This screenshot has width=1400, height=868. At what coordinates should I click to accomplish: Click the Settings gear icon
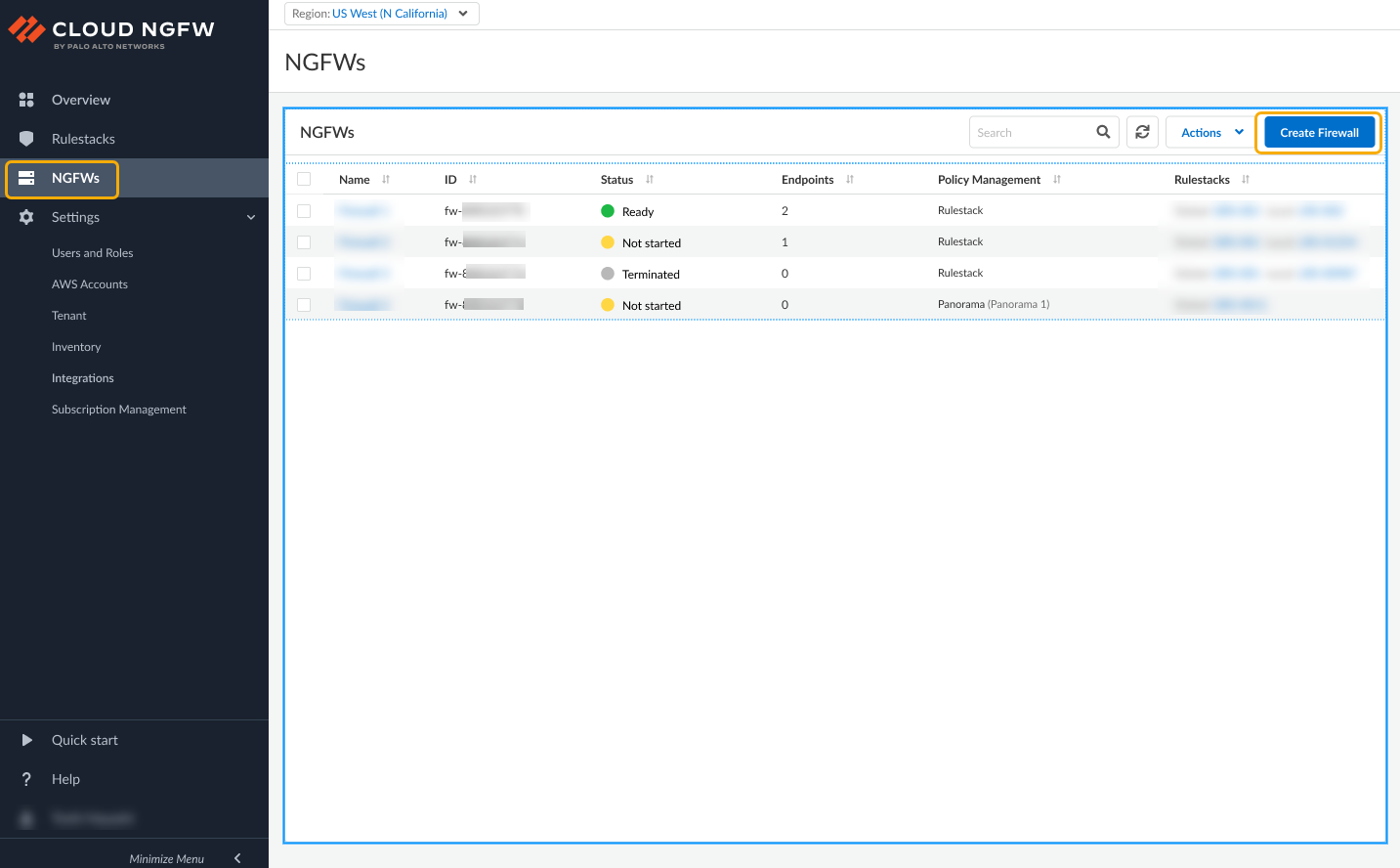coord(26,217)
